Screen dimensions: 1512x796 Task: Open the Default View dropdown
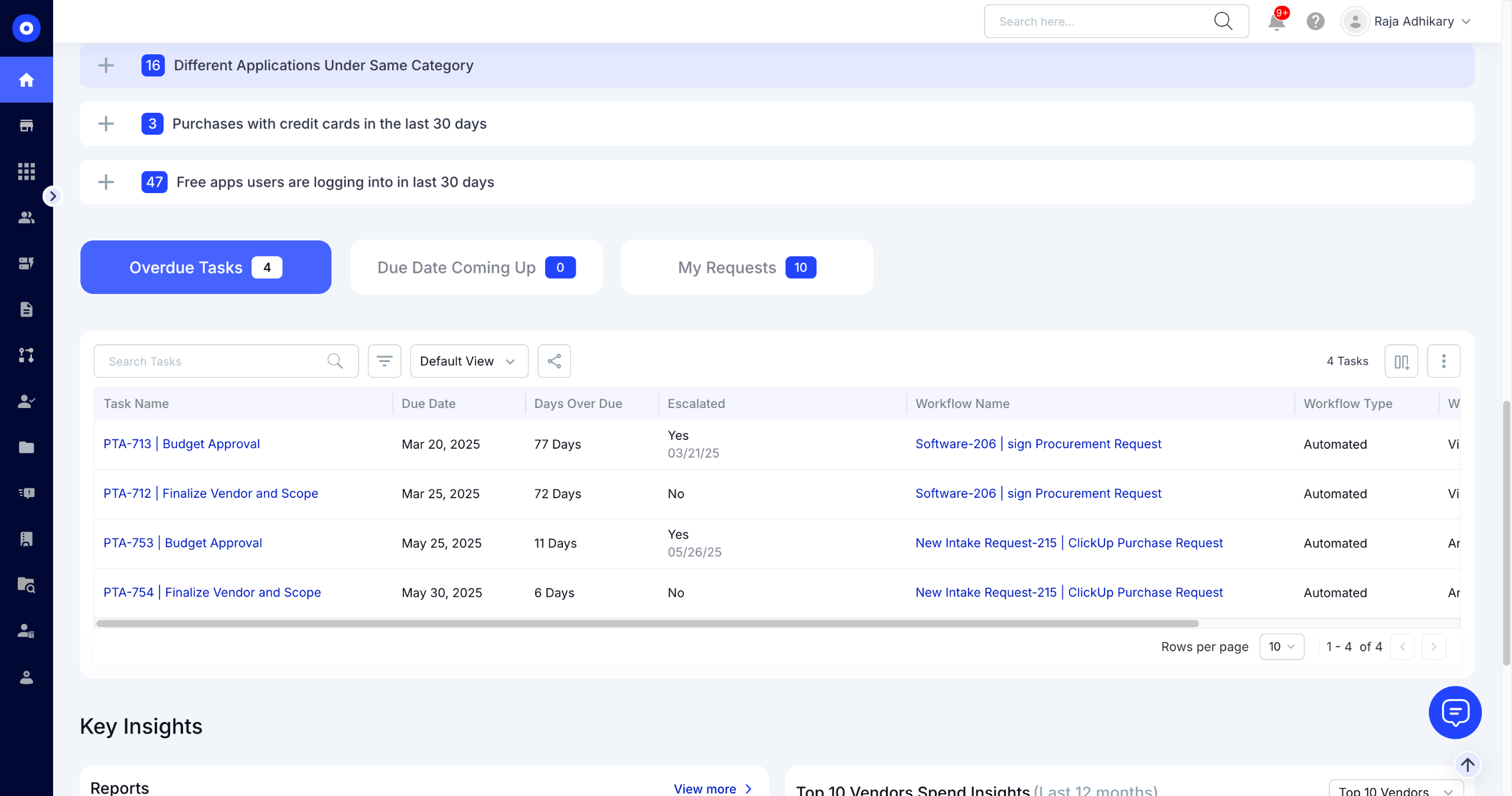pos(469,361)
